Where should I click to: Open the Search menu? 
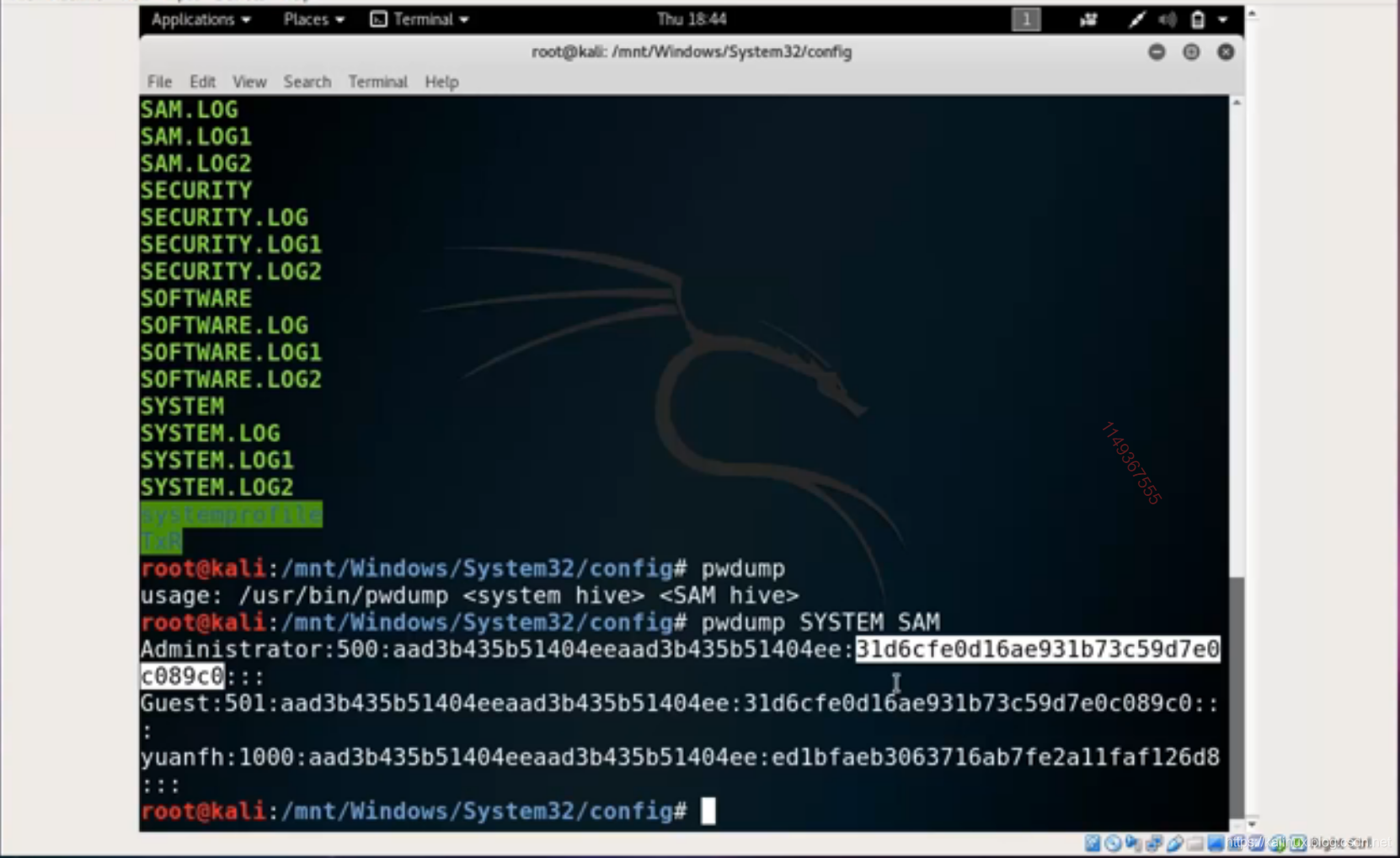click(307, 82)
